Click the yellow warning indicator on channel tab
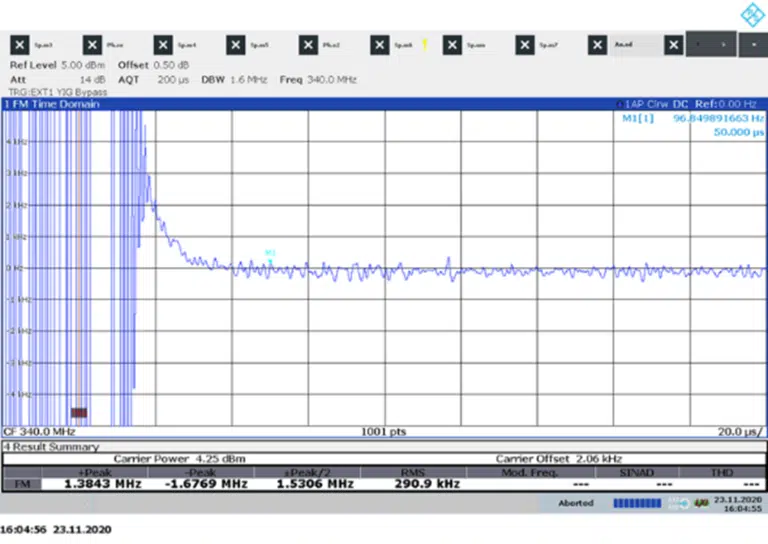The width and height of the screenshot is (768, 544). tap(425, 44)
